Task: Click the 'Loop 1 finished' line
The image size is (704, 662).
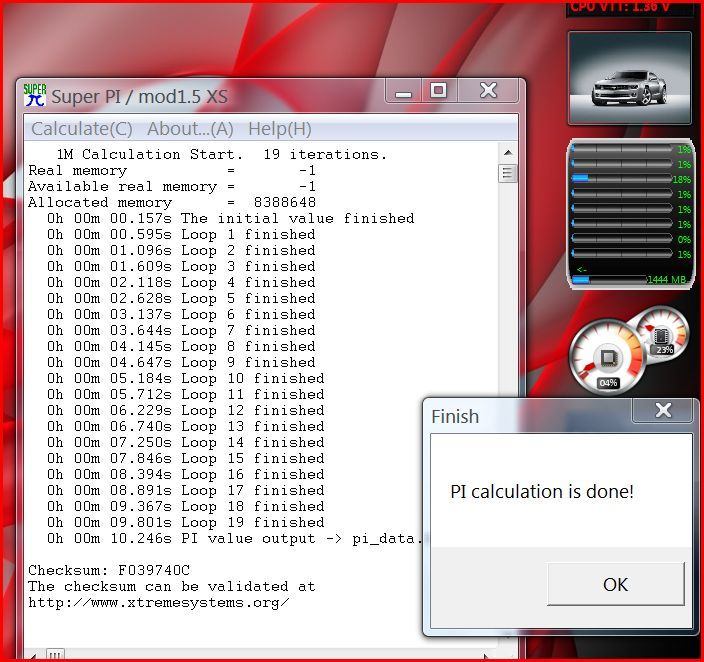Action: pos(181,234)
